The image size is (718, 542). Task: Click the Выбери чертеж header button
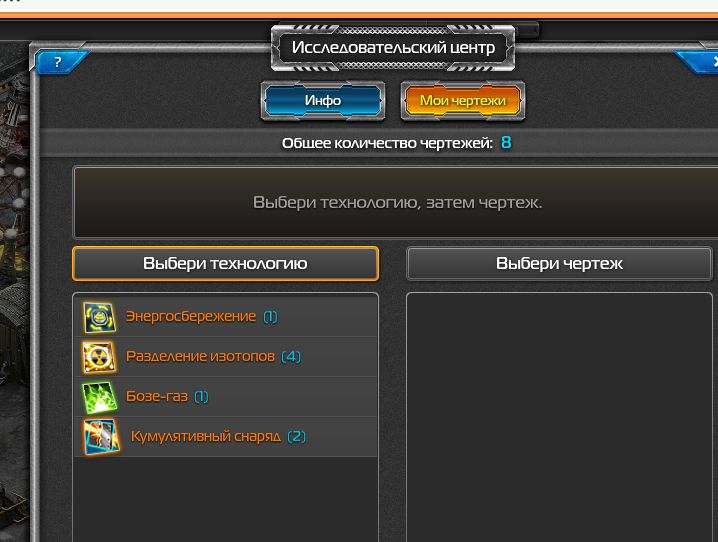[x=559, y=263]
